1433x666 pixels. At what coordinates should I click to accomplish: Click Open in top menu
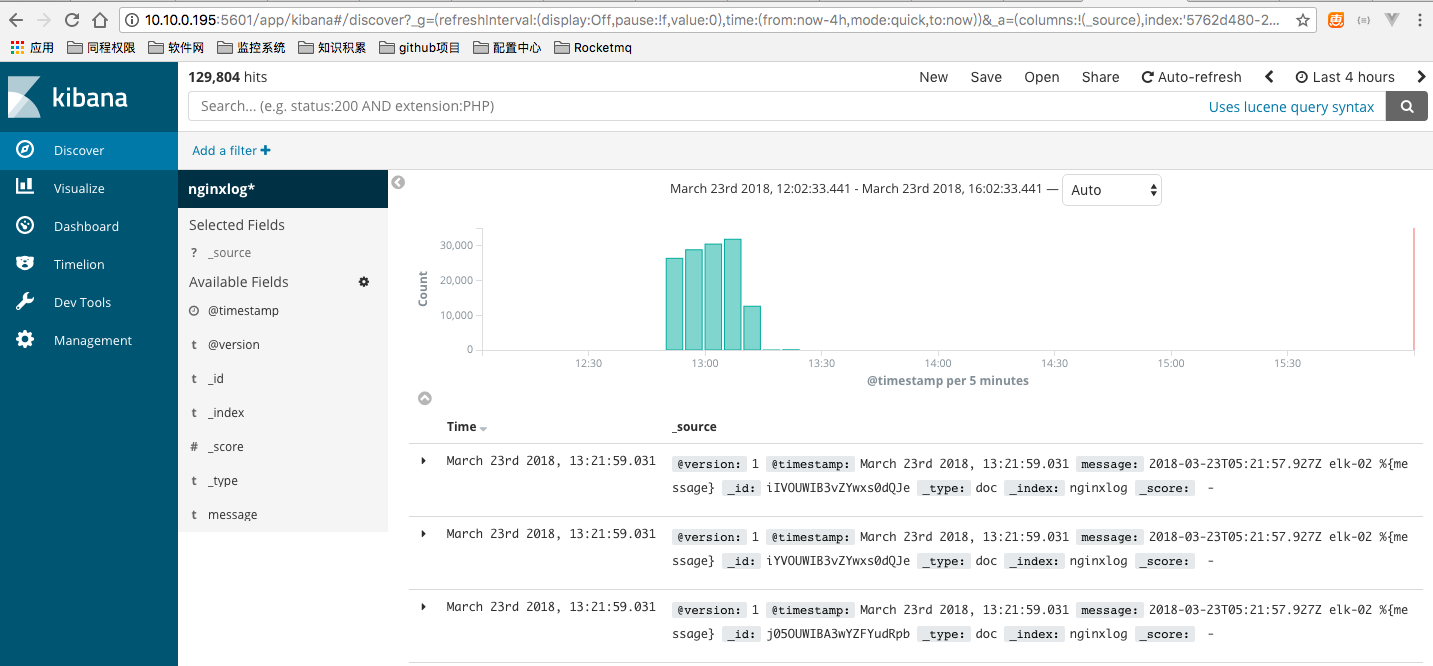pos(1041,77)
